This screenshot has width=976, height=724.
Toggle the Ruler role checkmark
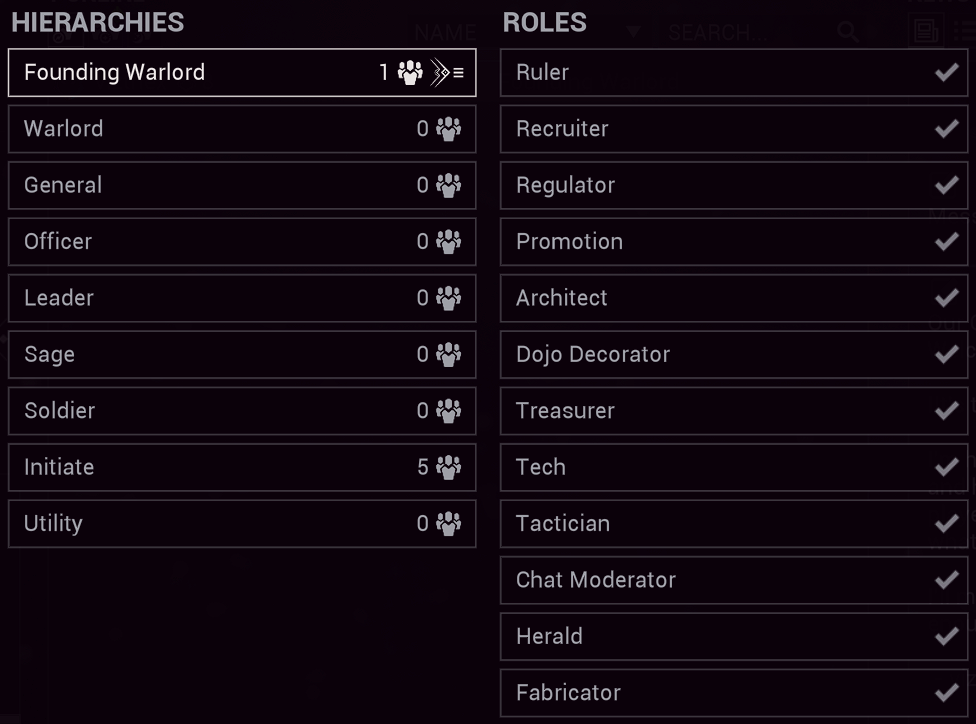click(945, 73)
